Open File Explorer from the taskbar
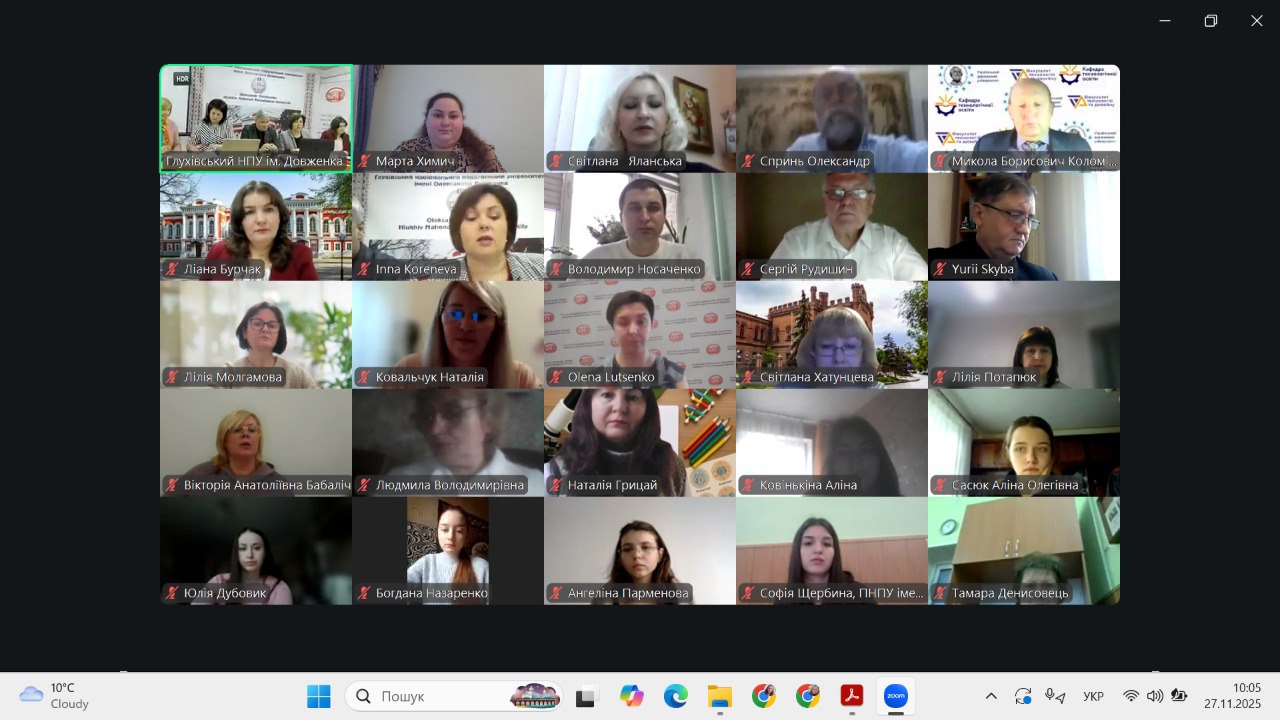1280x720 pixels. coord(719,696)
